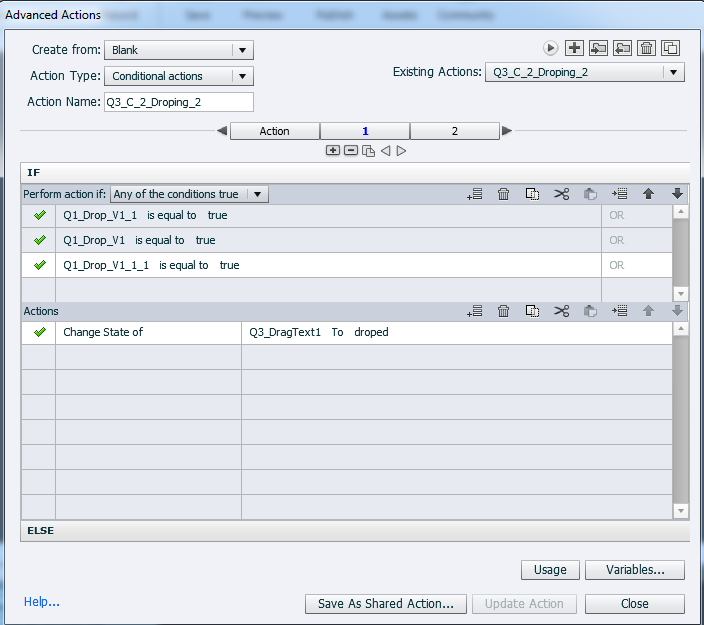Switch to decision tab 2
Screen dimensions: 704x625
[454, 131]
